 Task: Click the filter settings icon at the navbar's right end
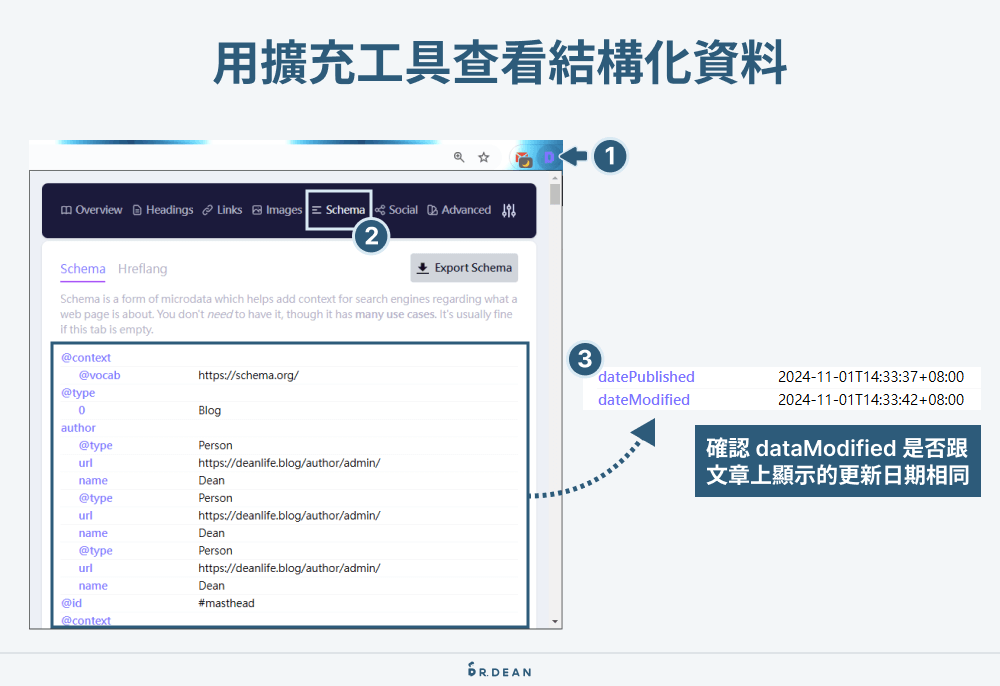pos(508,209)
